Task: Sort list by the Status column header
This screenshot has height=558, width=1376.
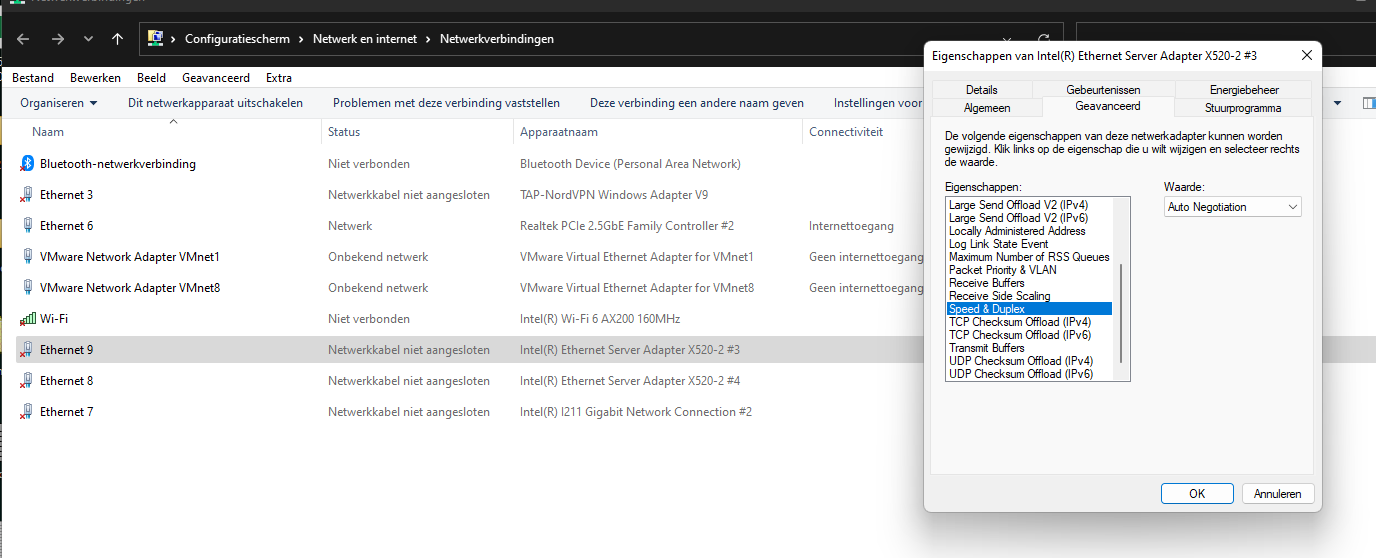Action: (344, 132)
